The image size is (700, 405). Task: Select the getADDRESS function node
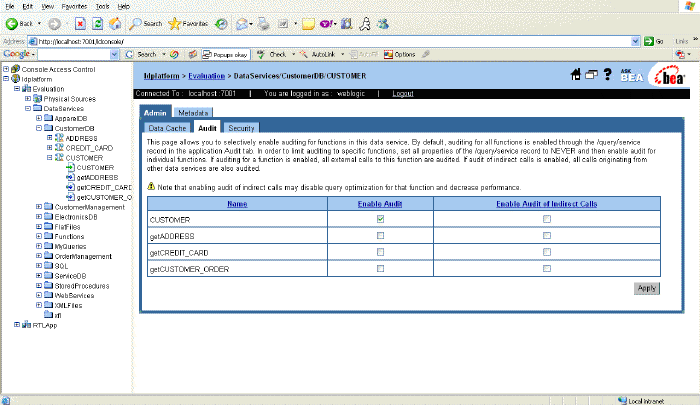[97, 177]
